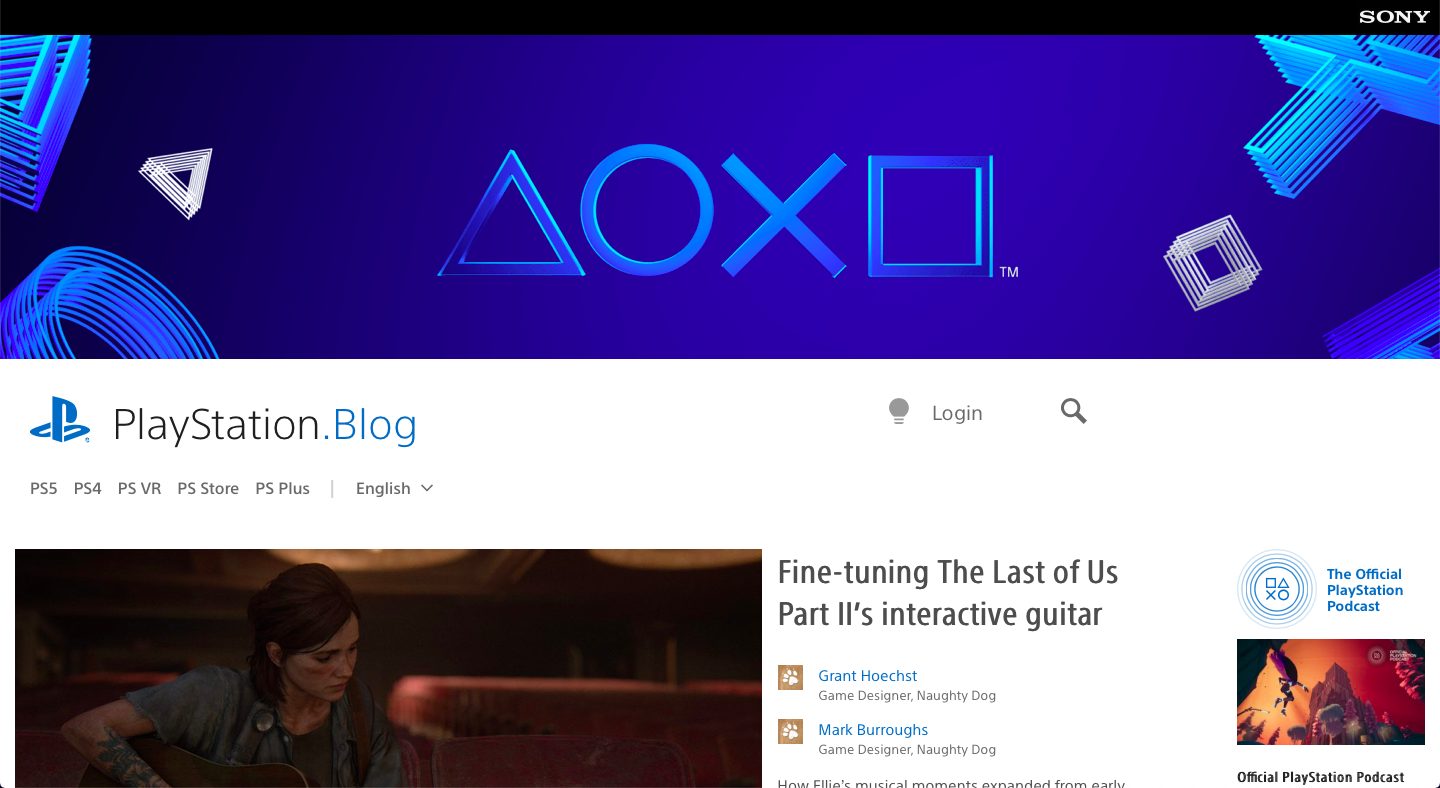Open the Fine-tuning The Last of Us article headline
Image resolution: width=1440 pixels, height=788 pixels.
[x=948, y=593]
